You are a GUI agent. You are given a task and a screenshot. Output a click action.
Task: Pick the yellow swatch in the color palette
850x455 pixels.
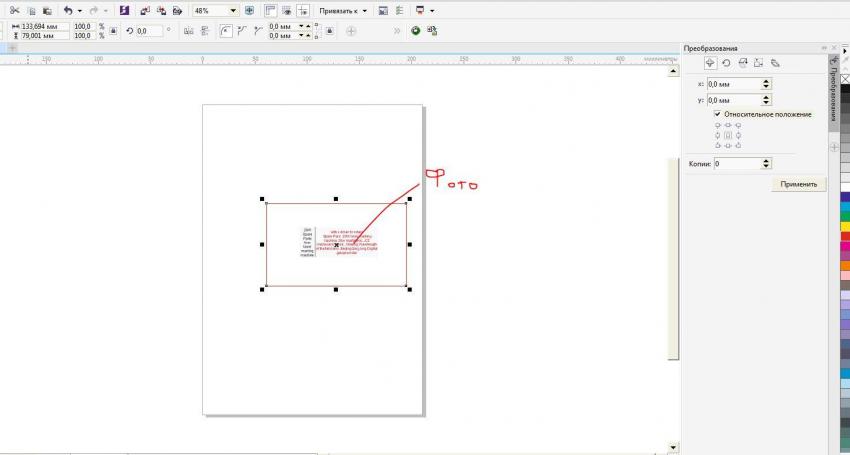click(x=844, y=226)
